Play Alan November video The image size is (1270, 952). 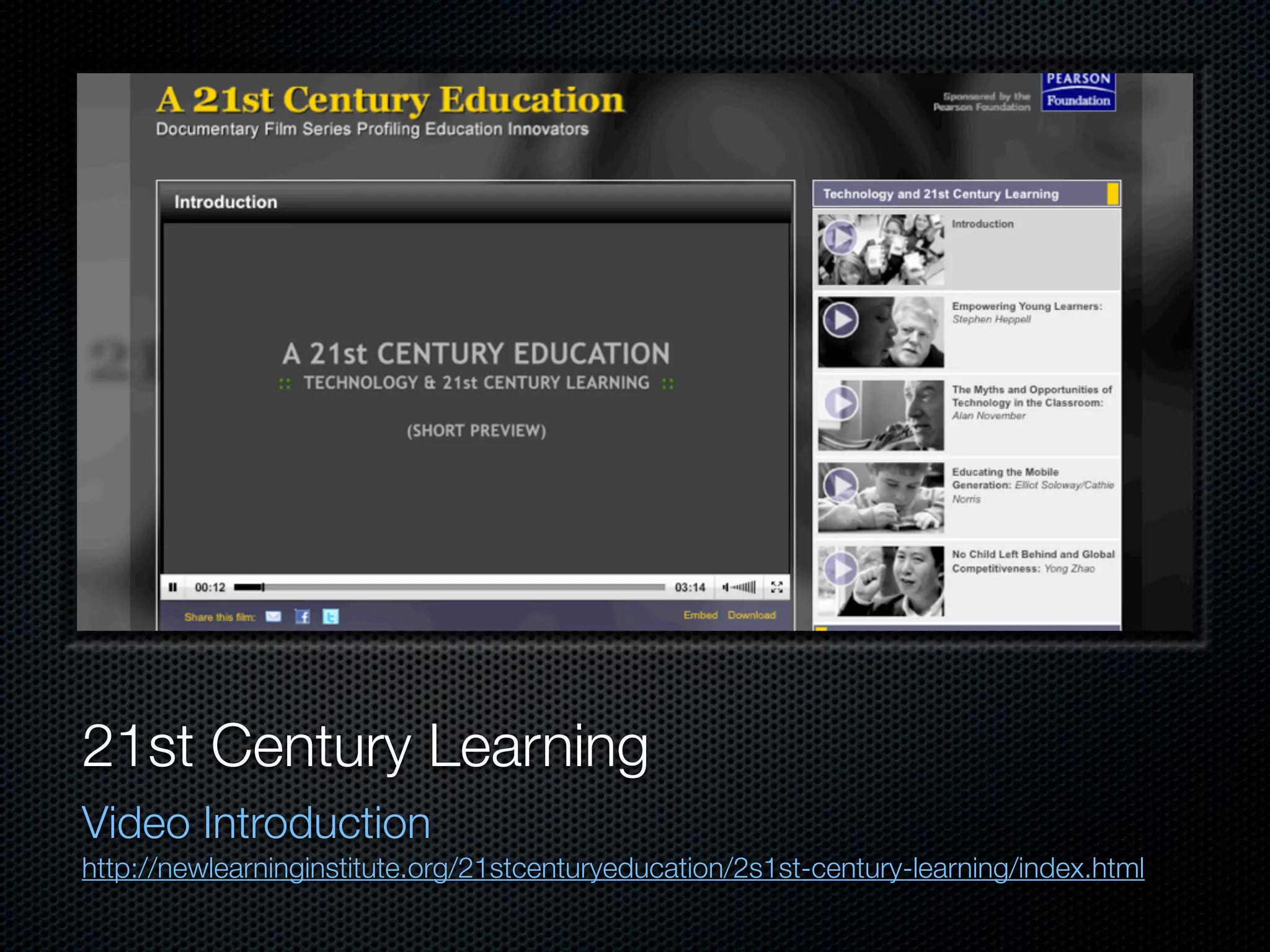click(841, 403)
